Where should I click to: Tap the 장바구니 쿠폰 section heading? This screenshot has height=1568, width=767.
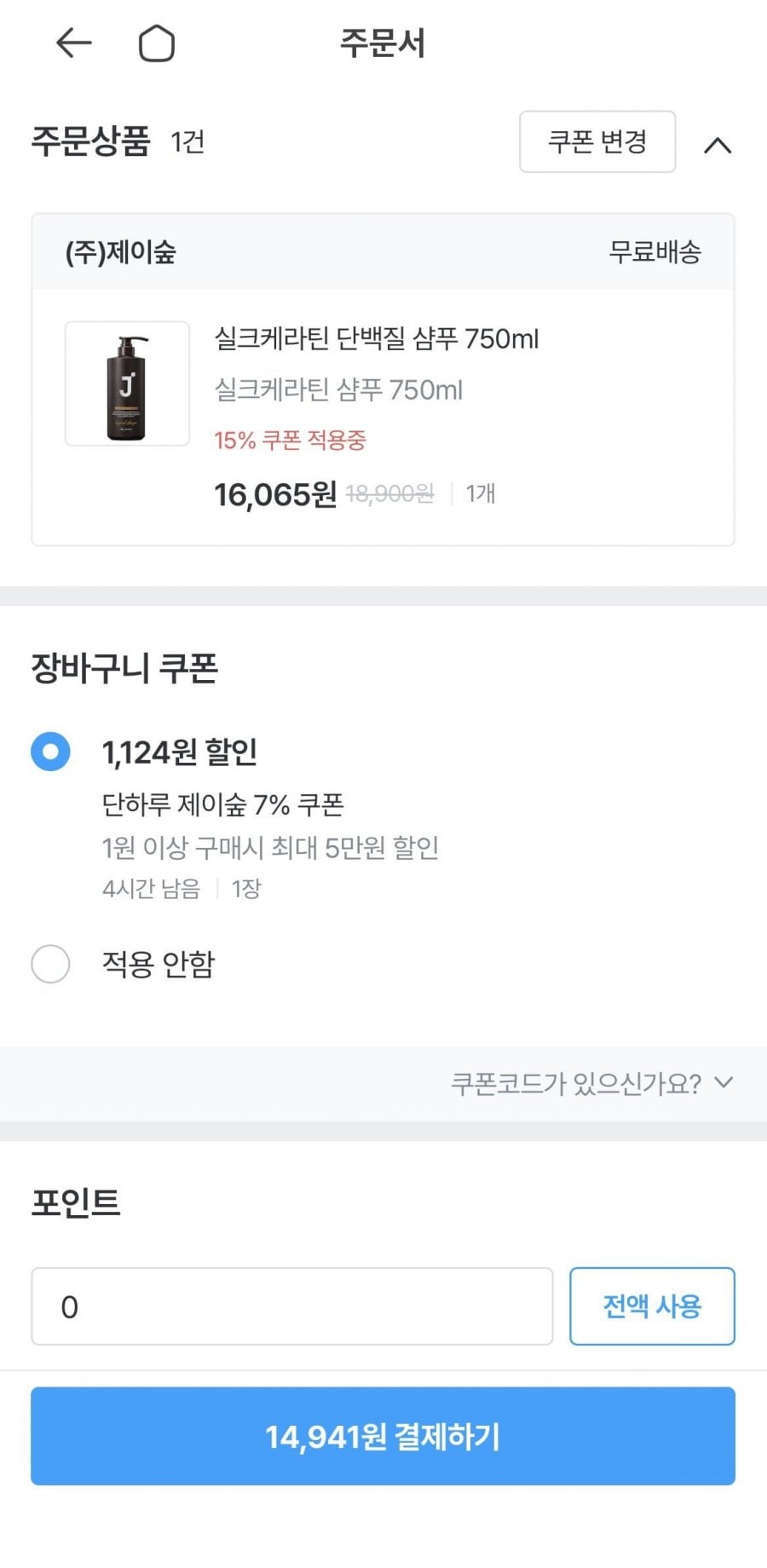point(124,668)
